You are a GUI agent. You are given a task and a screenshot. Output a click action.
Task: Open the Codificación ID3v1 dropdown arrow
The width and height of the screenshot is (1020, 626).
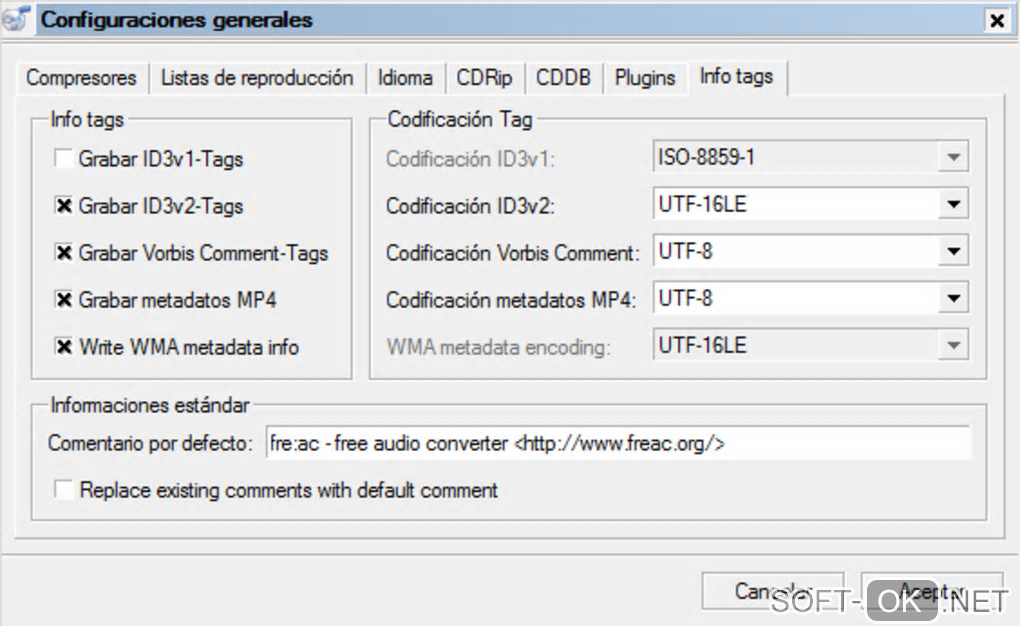tap(954, 158)
